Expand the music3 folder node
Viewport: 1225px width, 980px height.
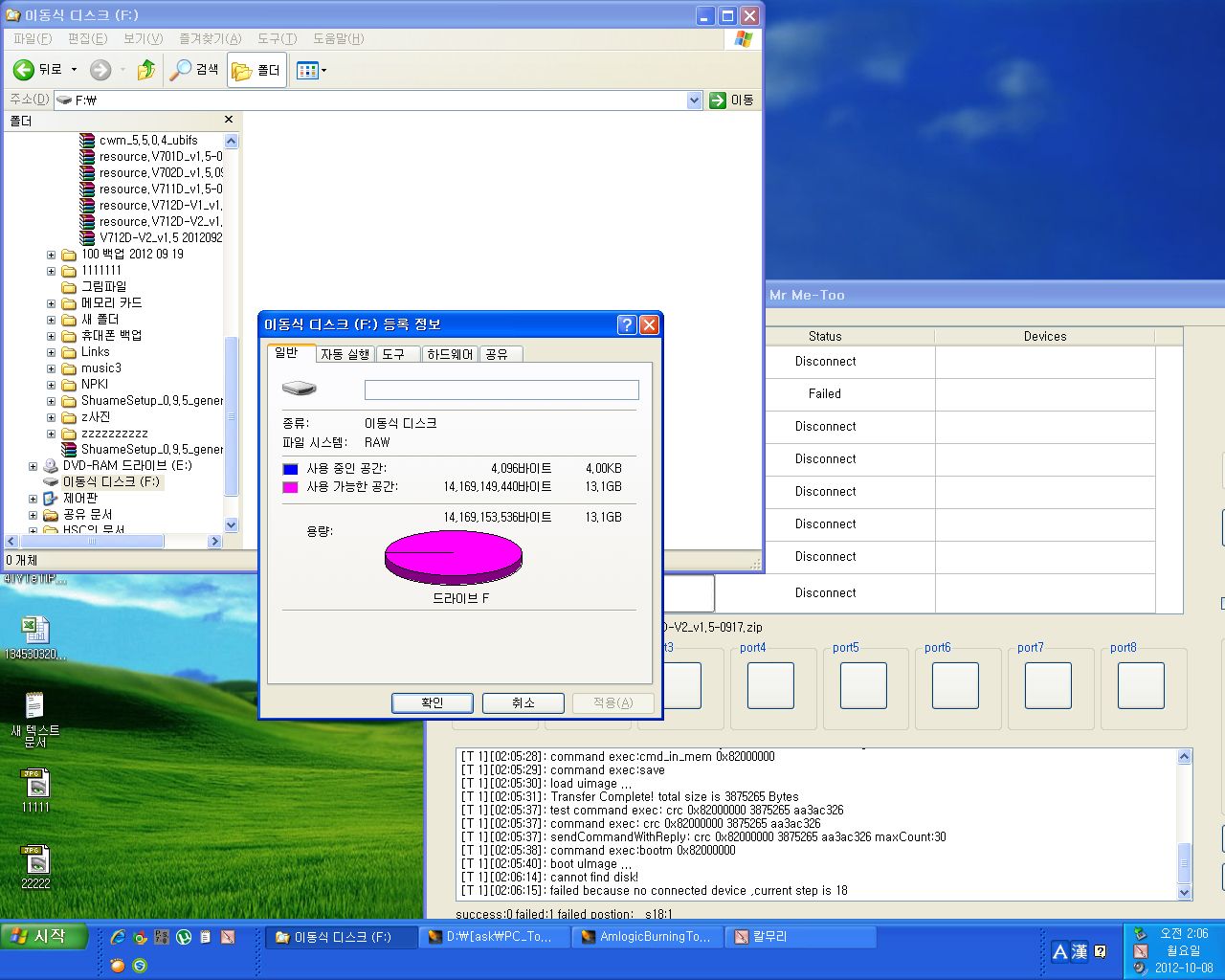[51, 369]
